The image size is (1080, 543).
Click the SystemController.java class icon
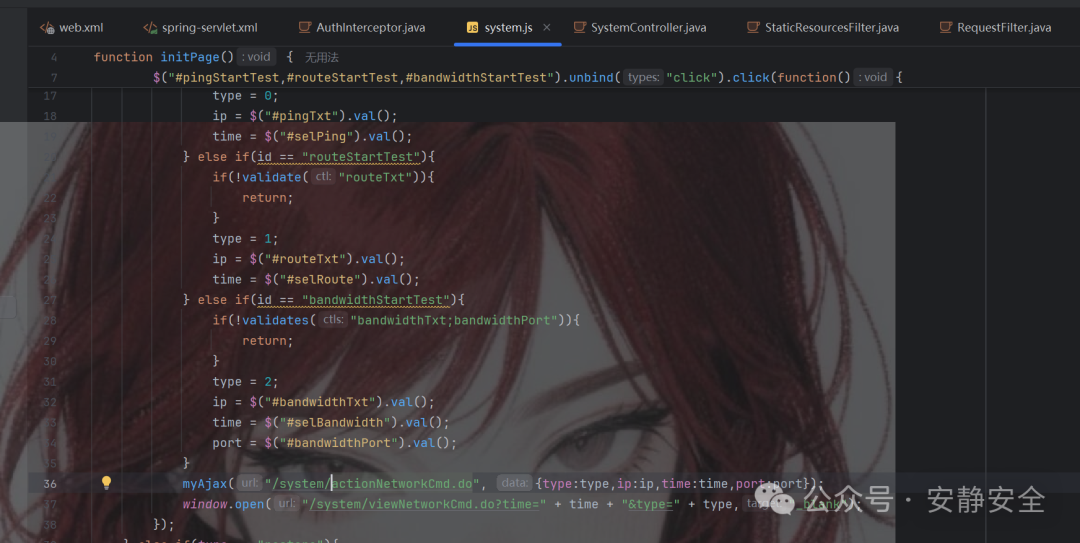pos(580,28)
